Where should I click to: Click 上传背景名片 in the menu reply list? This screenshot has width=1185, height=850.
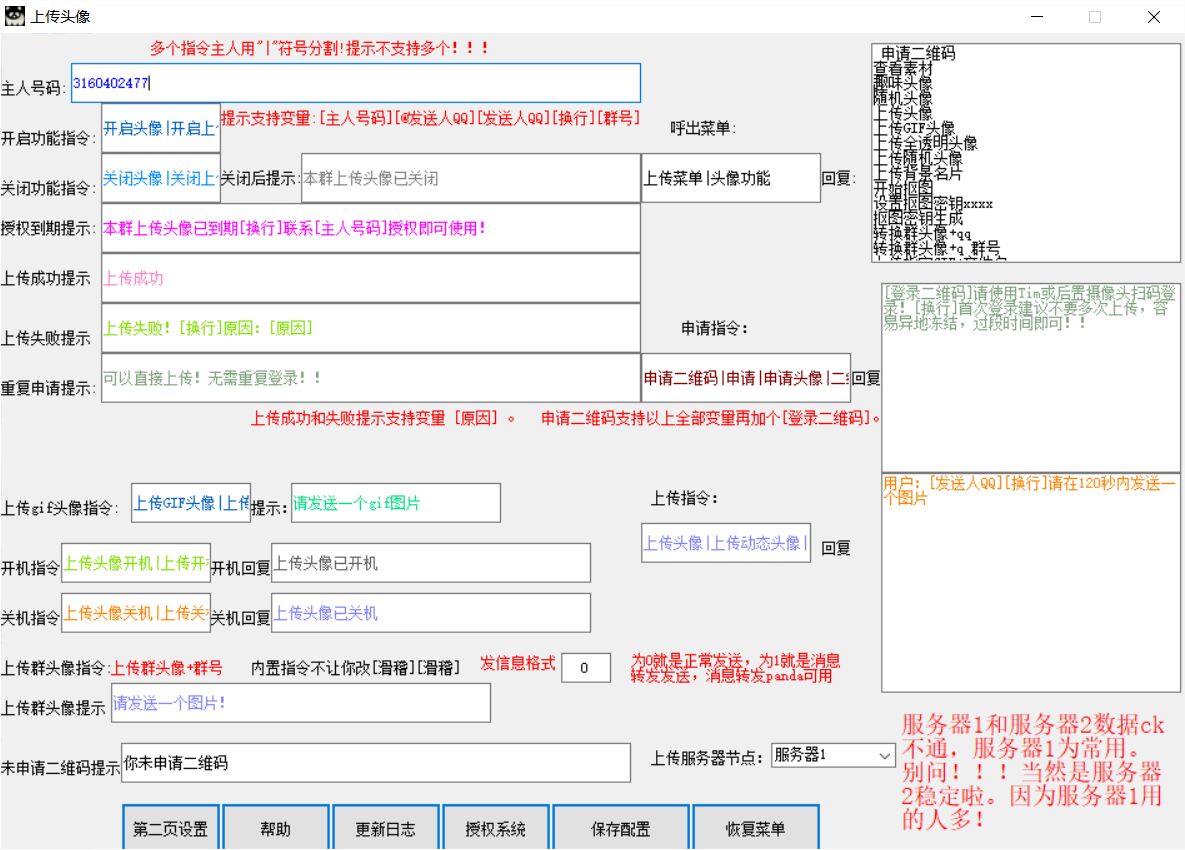tap(918, 173)
